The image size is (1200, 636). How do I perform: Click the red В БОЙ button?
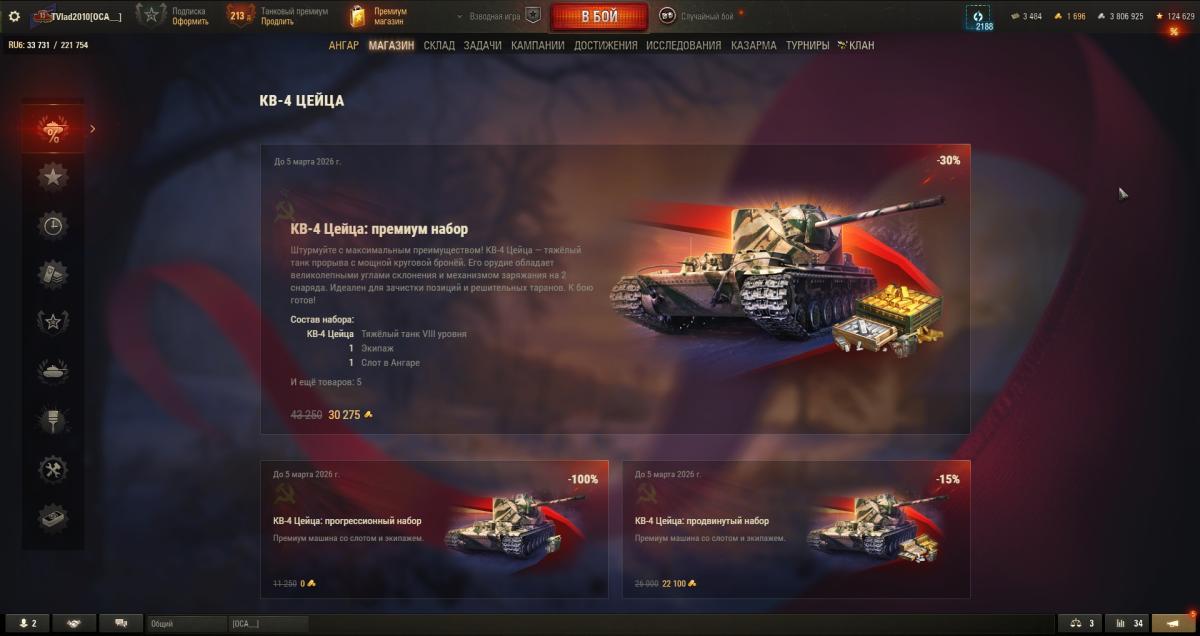(x=599, y=17)
